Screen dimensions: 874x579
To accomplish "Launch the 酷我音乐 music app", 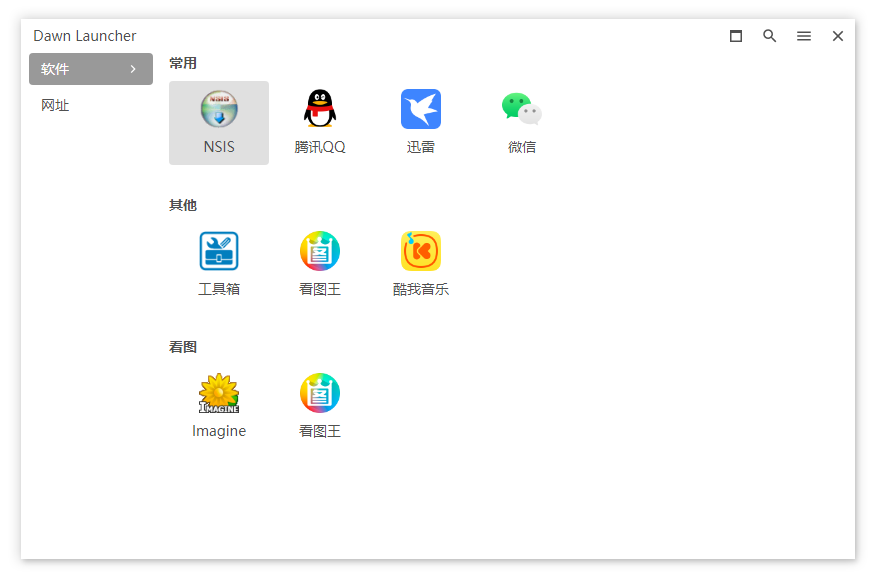I will click(x=421, y=252).
